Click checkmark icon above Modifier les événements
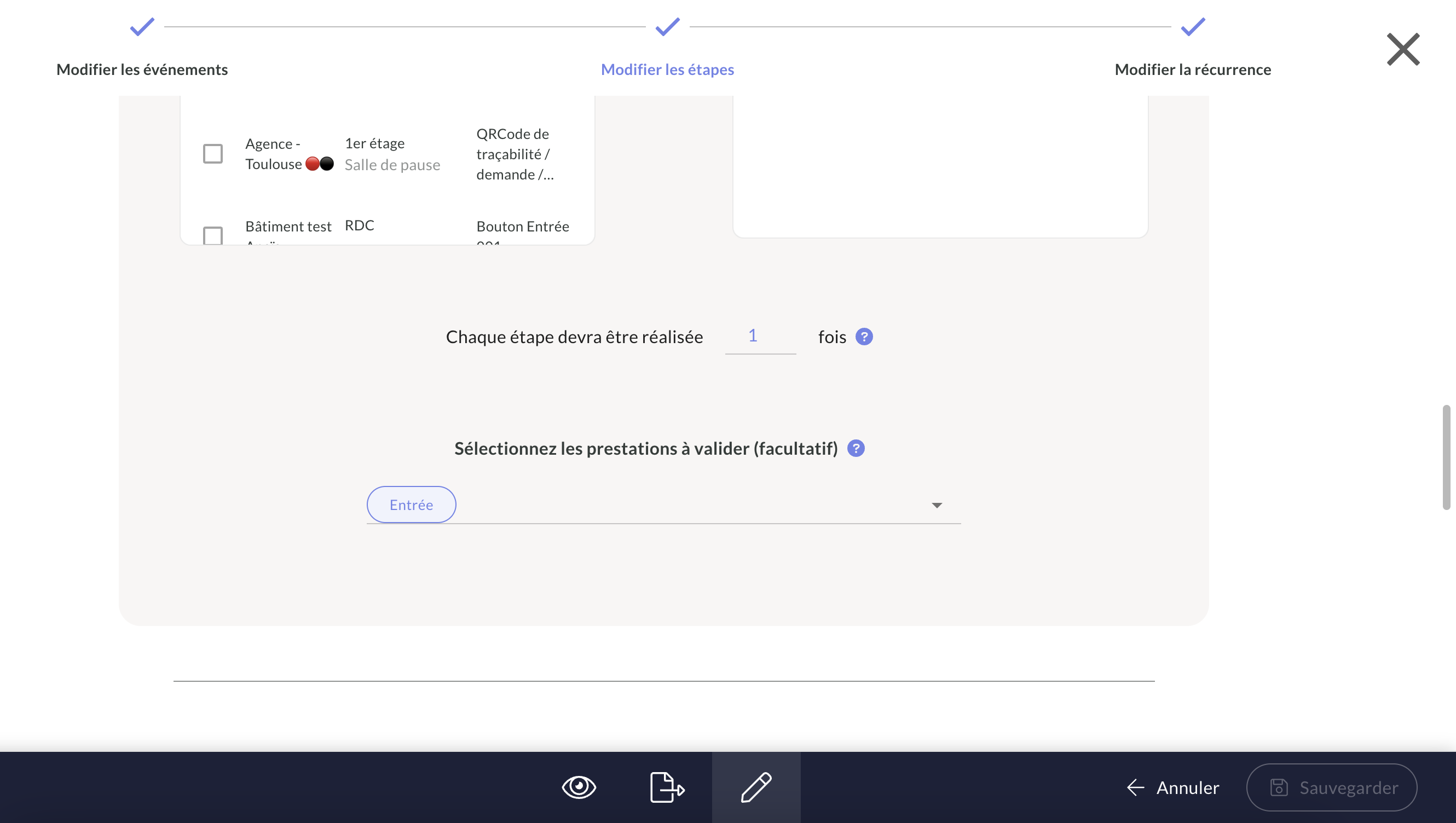 pos(142,27)
